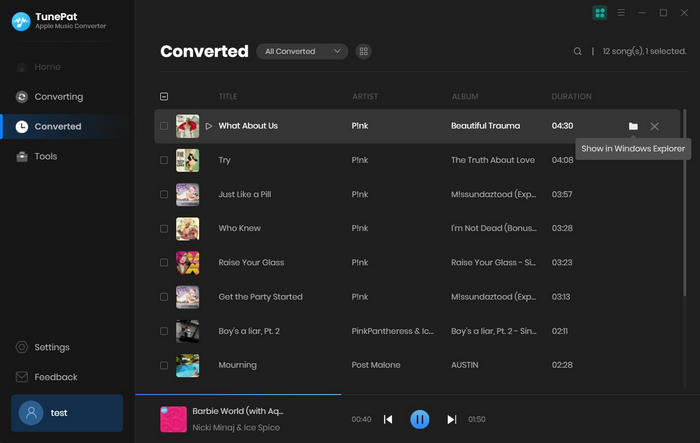The width and height of the screenshot is (700, 443).
Task: Click the Converting refresh icon
Action: point(22,97)
